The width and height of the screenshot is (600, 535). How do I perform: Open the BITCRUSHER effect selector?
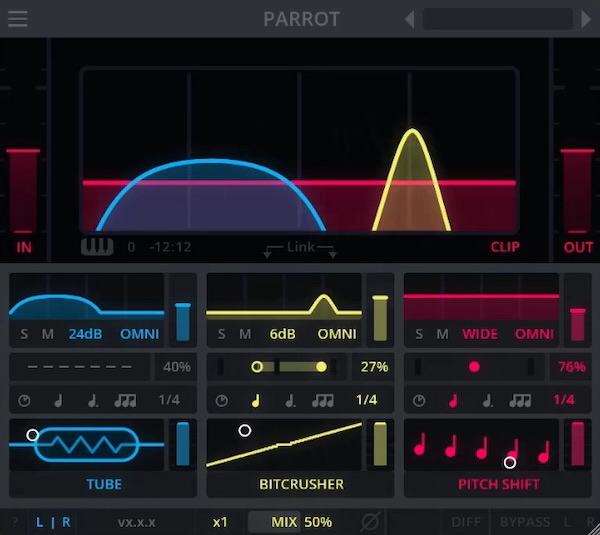pyautogui.click(x=301, y=484)
